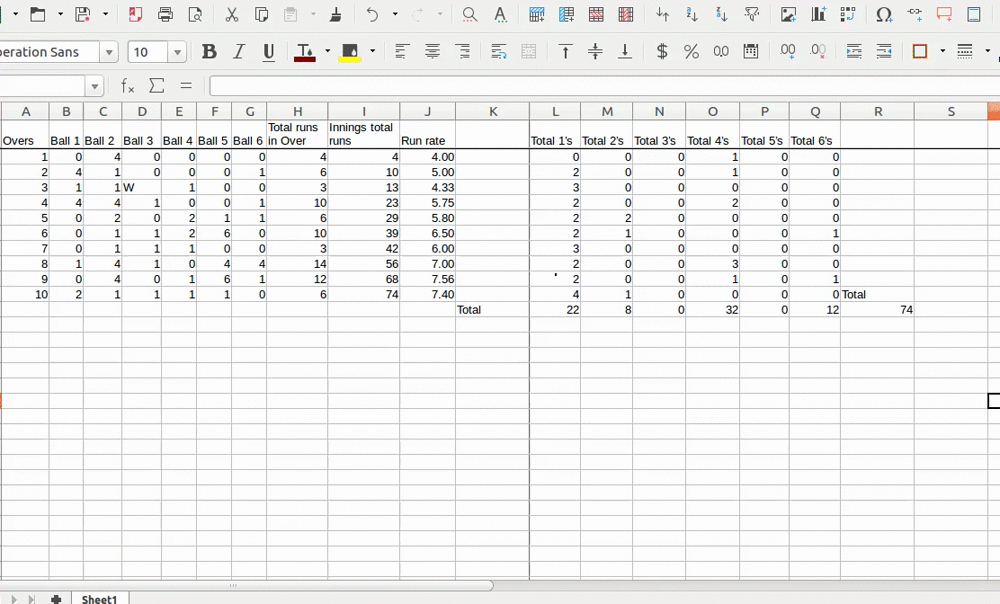Open the Name Box dropdown arrow
The width and height of the screenshot is (1000, 604).
(x=94, y=87)
